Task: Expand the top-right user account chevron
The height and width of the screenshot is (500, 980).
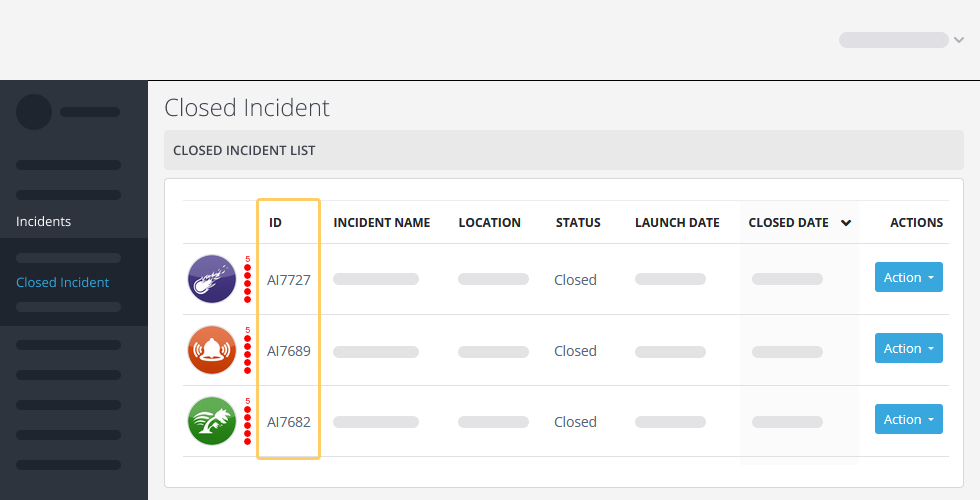Action: coord(959,40)
